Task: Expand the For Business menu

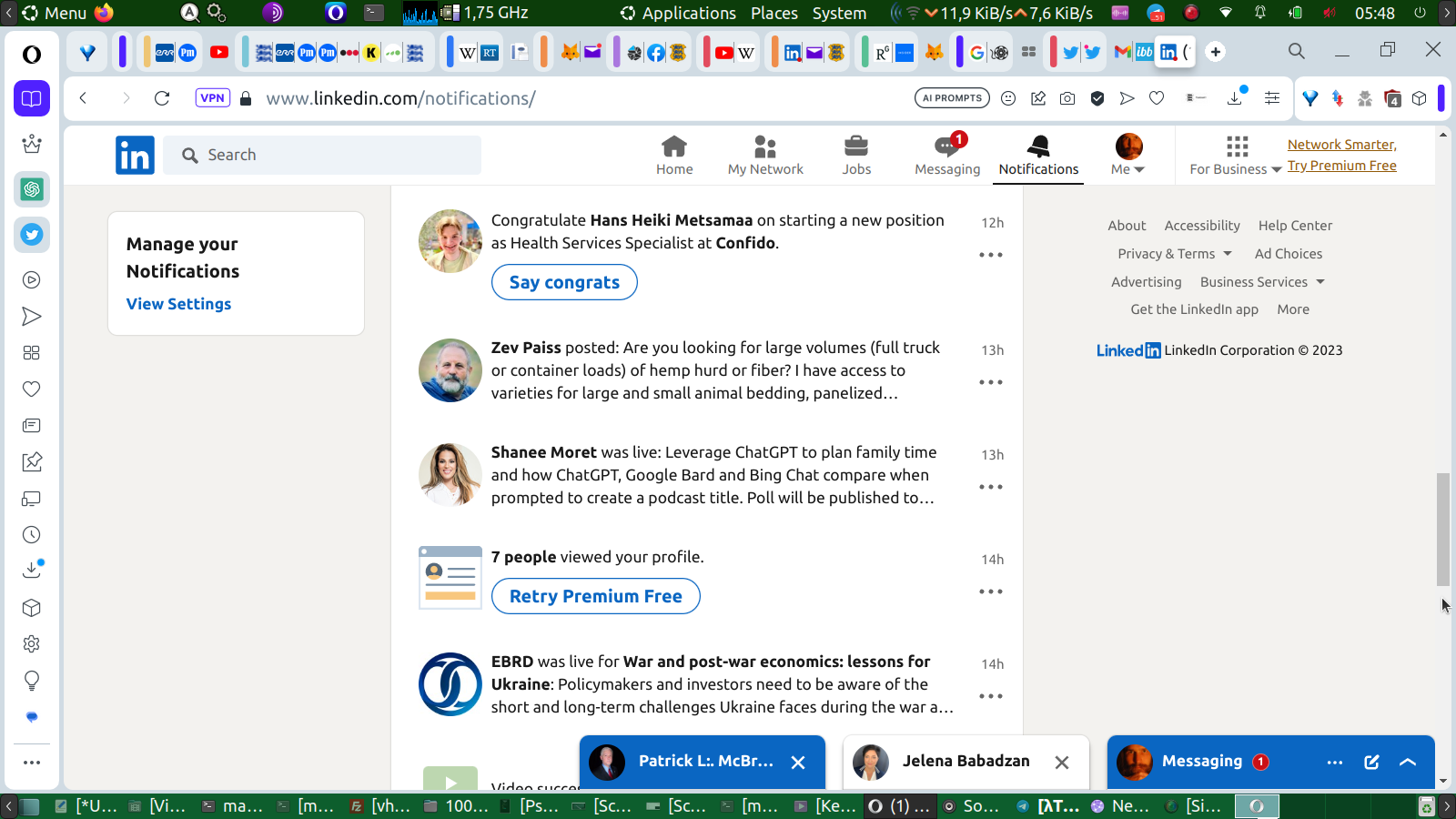Action: pos(1236,156)
